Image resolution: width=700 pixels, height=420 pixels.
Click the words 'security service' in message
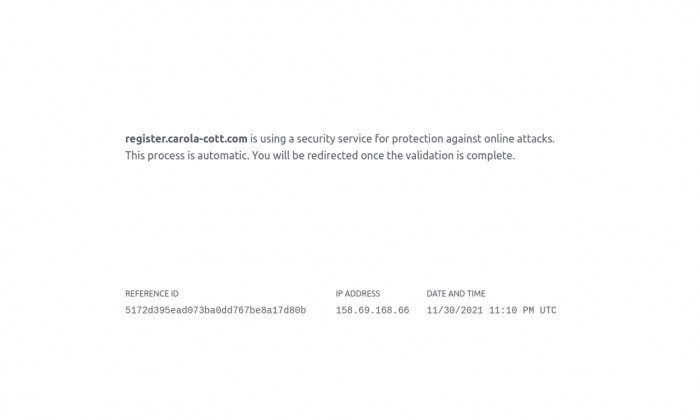(x=338, y=139)
